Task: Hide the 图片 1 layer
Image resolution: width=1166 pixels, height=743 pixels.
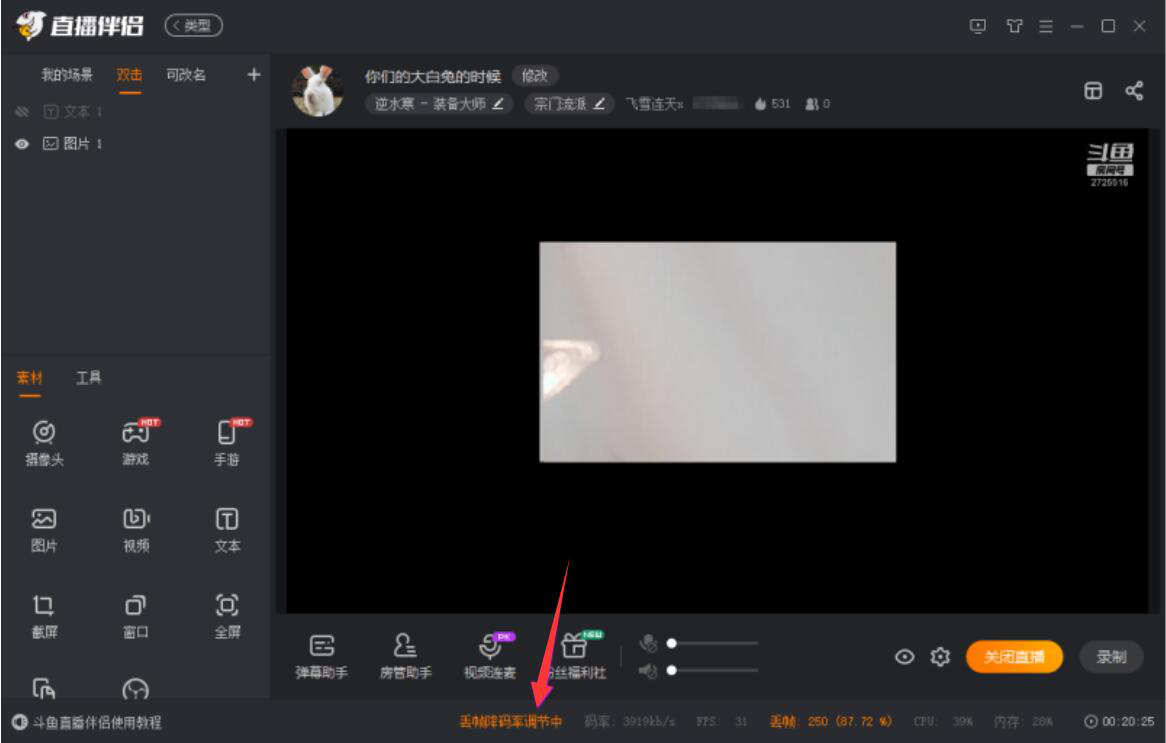Action: [22, 144]
